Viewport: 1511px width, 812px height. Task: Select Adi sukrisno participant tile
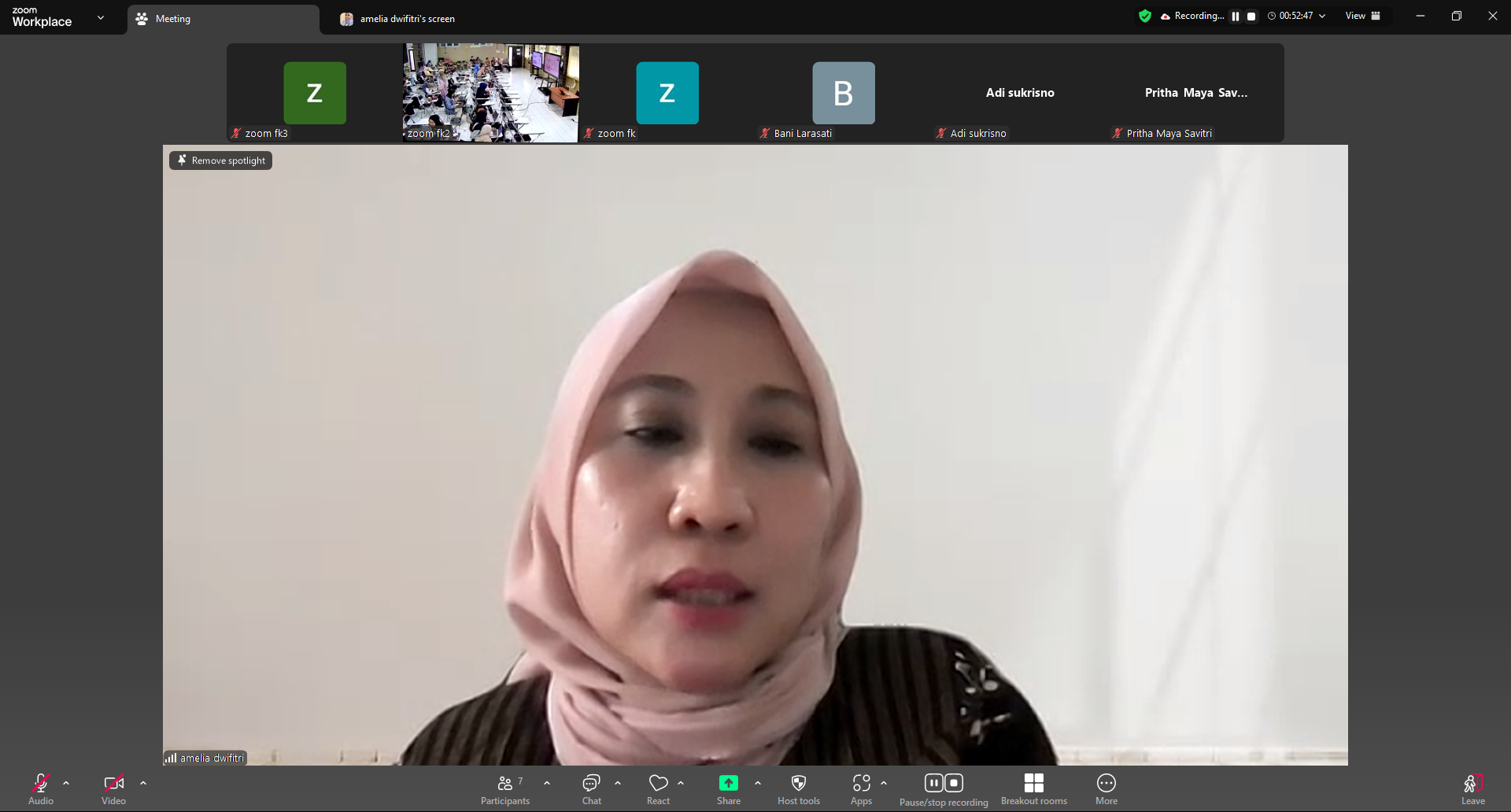(x=1020, y=93)
